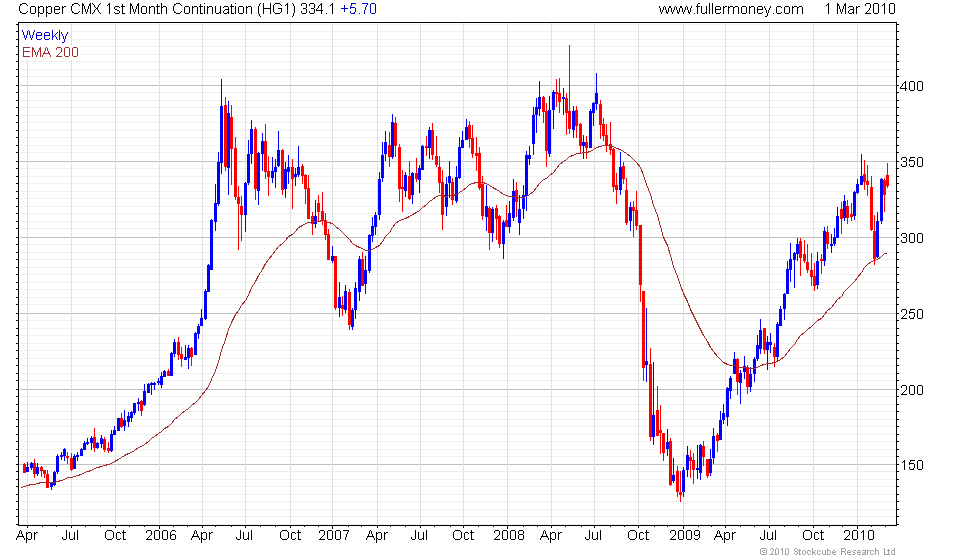Click the 300 price axis label
This screenshot has height=560, width=980.
[911, 238]
